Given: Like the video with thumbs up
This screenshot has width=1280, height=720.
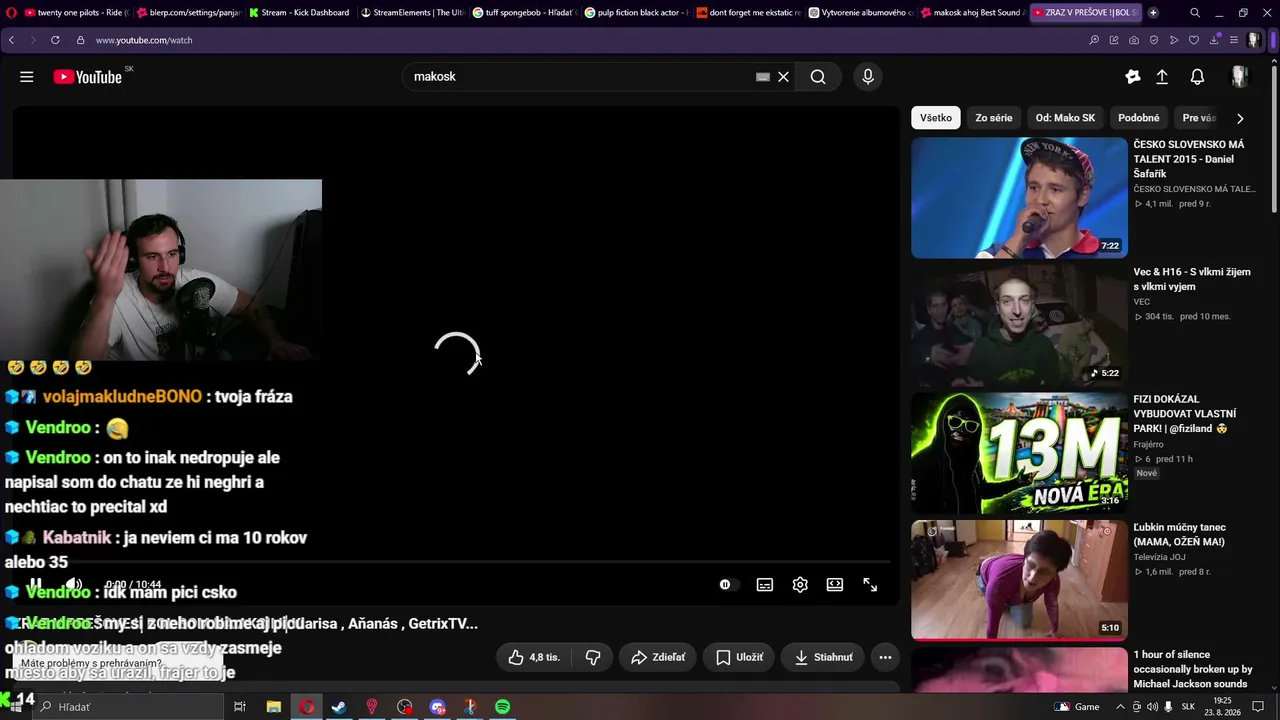Looking at the screenshot, I should click(533, 657).
